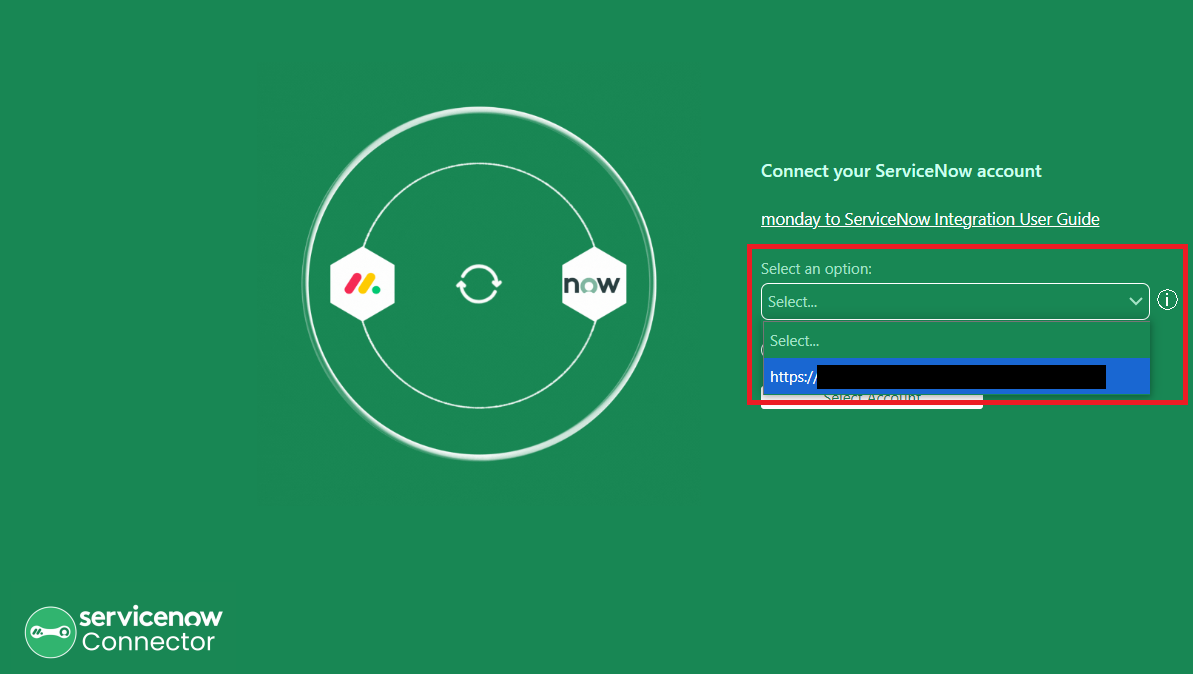Open the 'Select an option' dropdown
1193x674 pixels.
[x=955, y=302]
